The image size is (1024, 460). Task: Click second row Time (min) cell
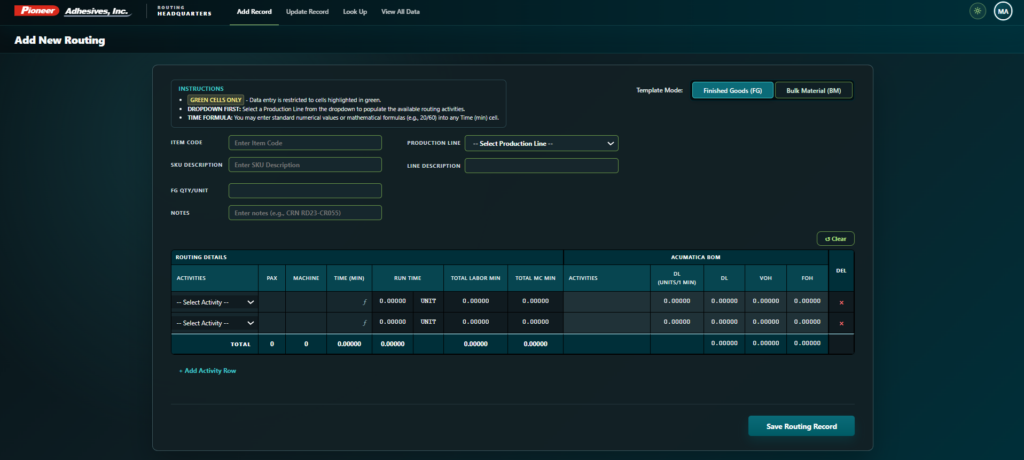(349, 323)
